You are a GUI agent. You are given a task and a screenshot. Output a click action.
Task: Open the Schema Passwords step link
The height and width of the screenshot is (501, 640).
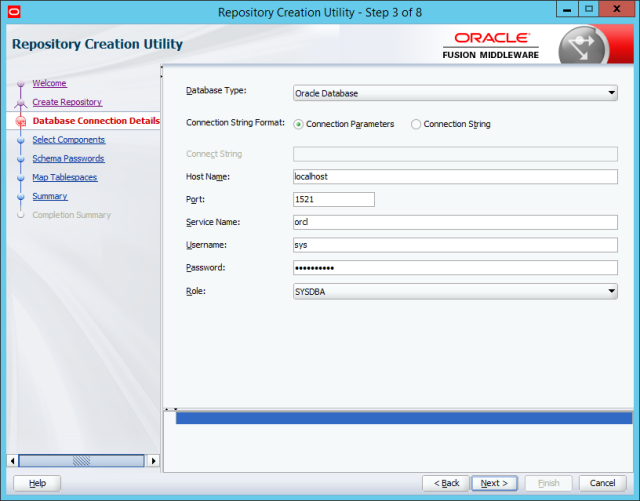coord(68,158)
